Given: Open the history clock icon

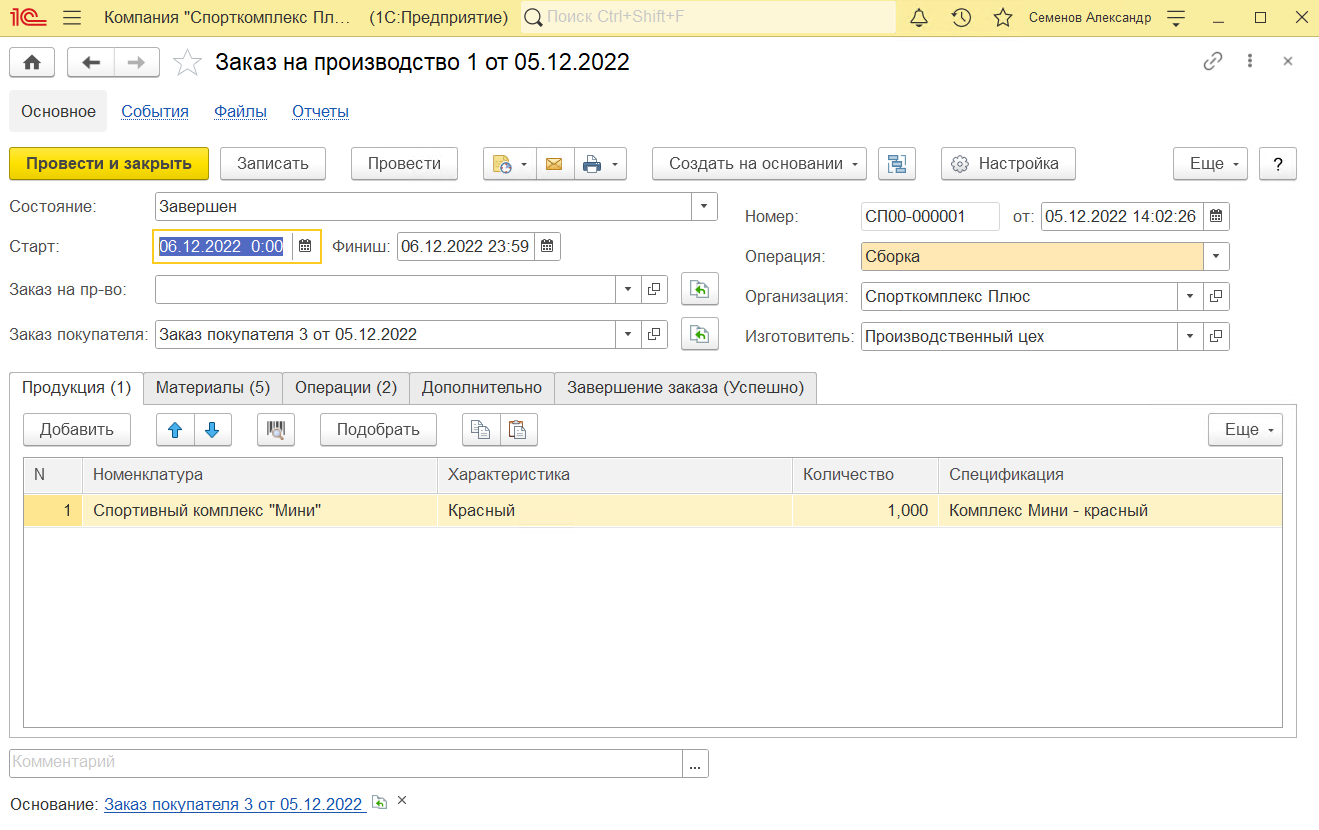Looking at the screenshot, I should (x=961, y=18).
